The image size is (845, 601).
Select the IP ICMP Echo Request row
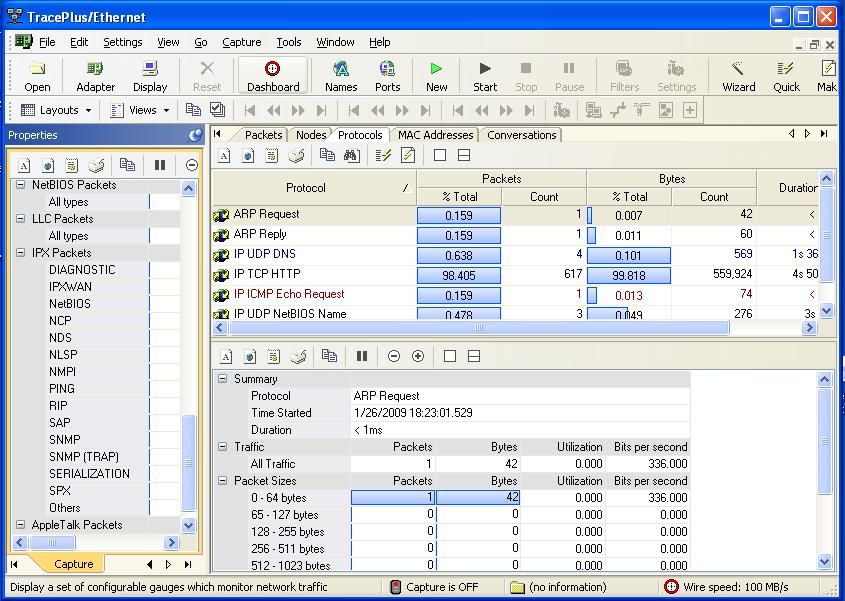(516, 294)
